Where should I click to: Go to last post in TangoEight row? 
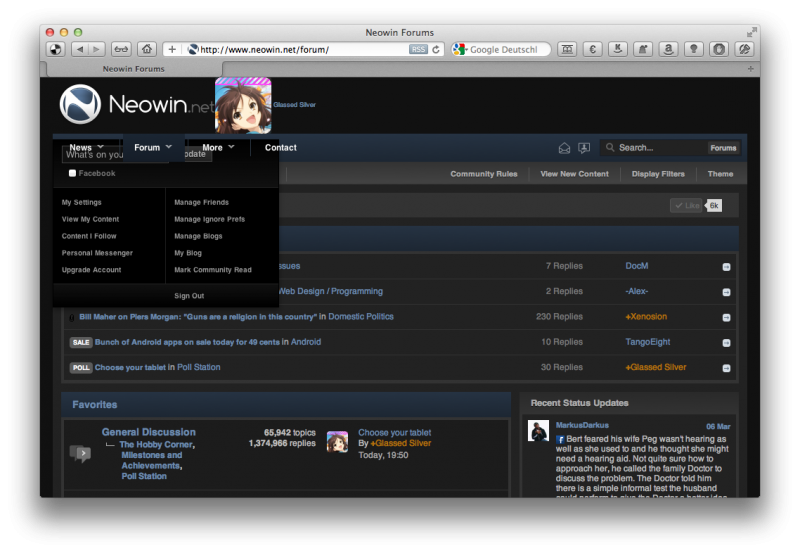pos(726,343)
